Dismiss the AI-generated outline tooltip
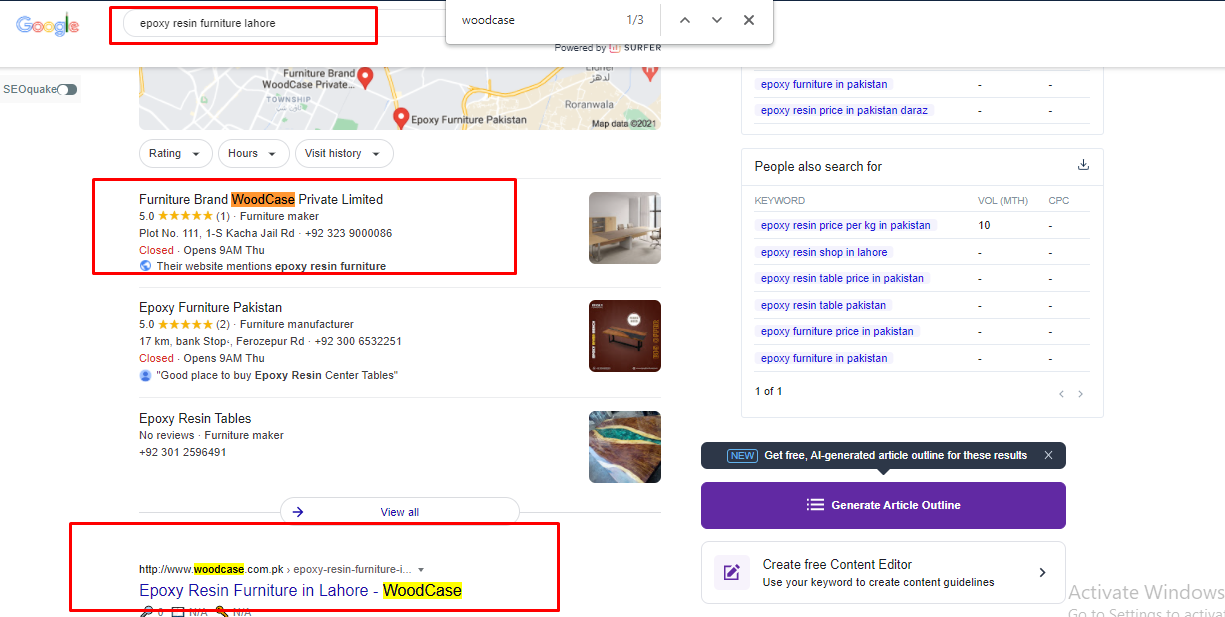This screenshot has width=1225, height=617. [x=1048, y=455]
